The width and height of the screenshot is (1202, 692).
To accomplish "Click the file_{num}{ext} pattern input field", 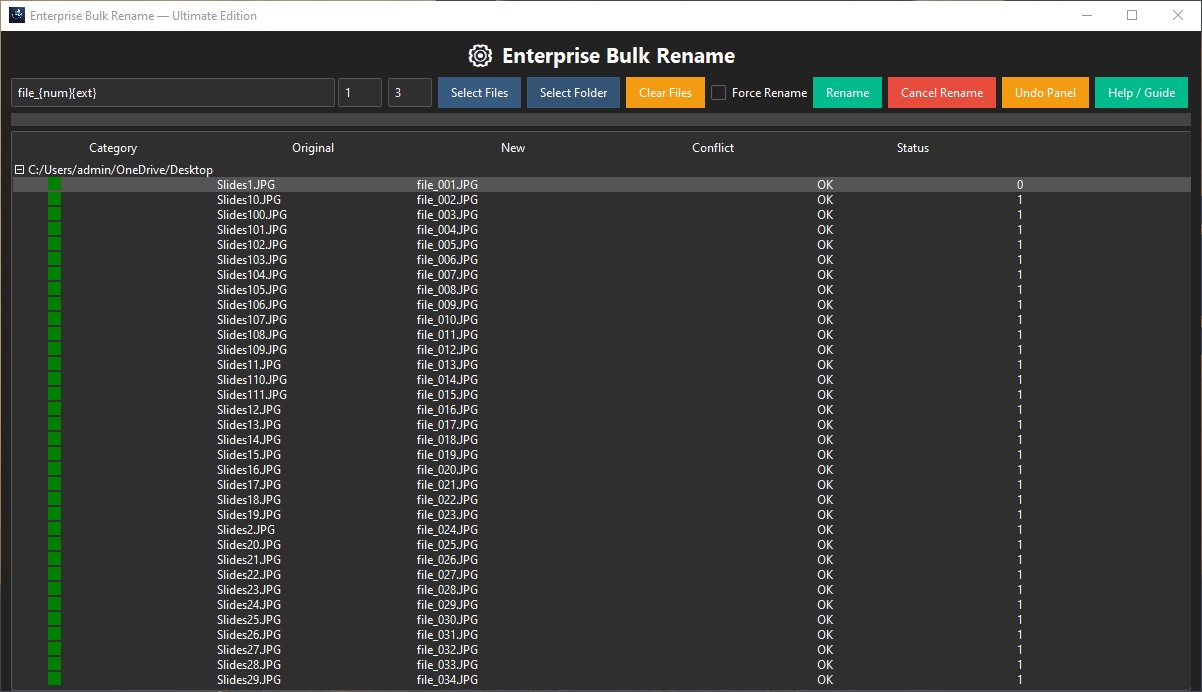I will click(x=172, y=92).
